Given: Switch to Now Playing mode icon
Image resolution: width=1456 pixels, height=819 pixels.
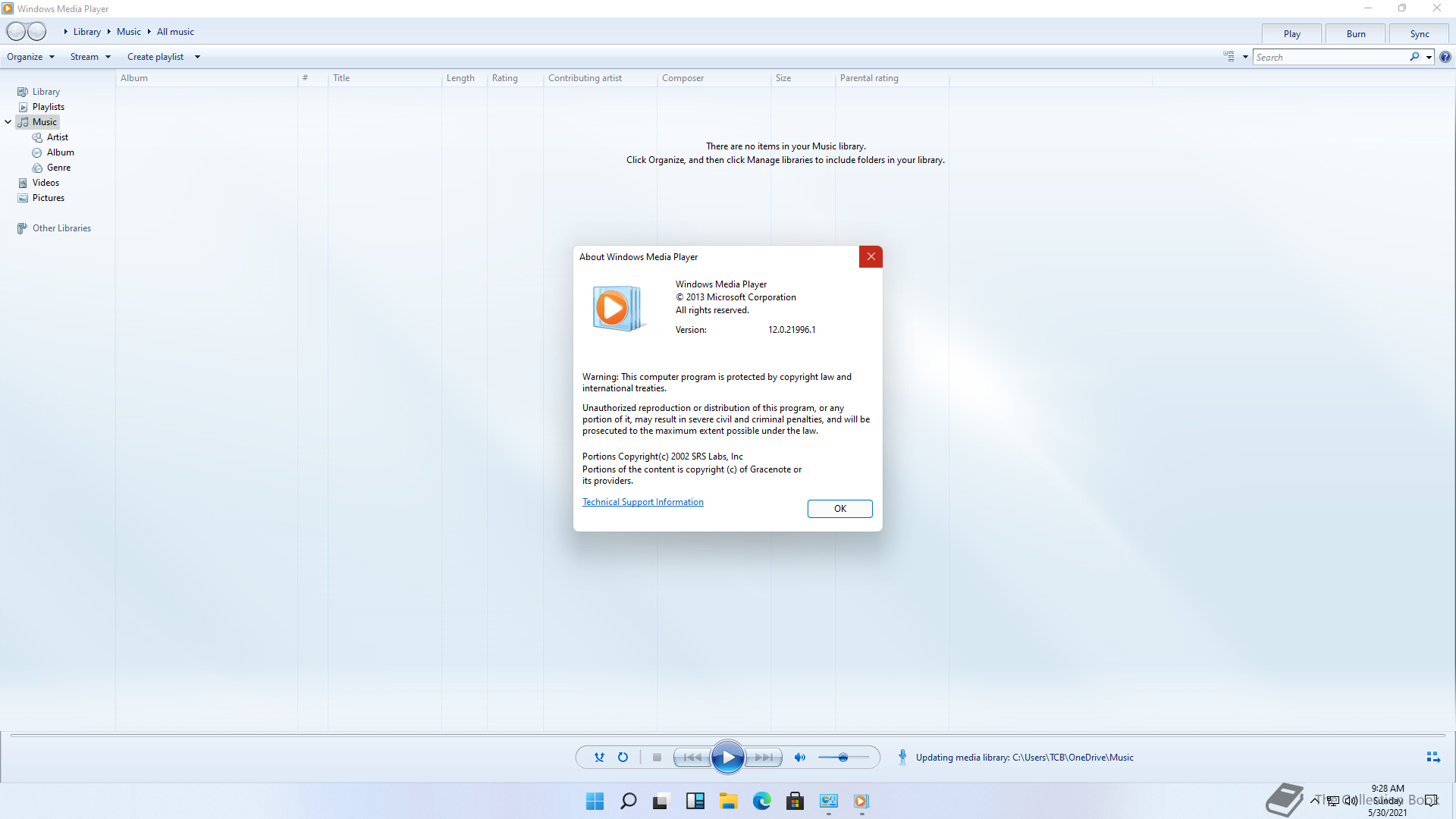Looking at the screenshot, I should (1433, 757).
